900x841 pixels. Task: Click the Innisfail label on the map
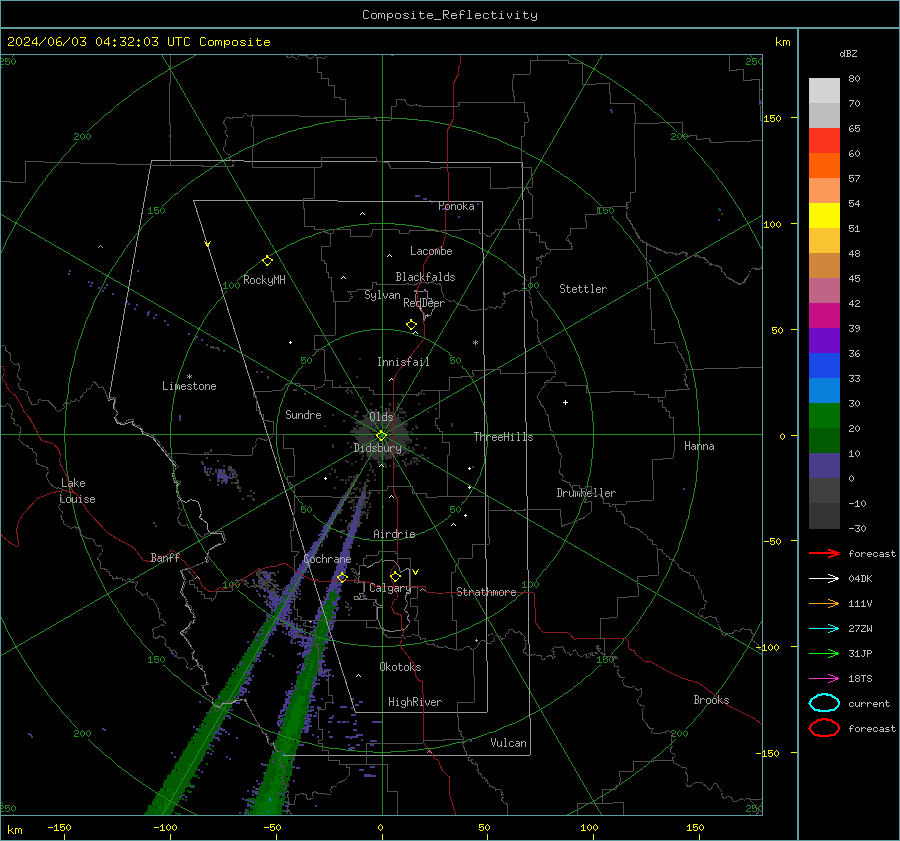pyautogui.click(x=403, y=362)
